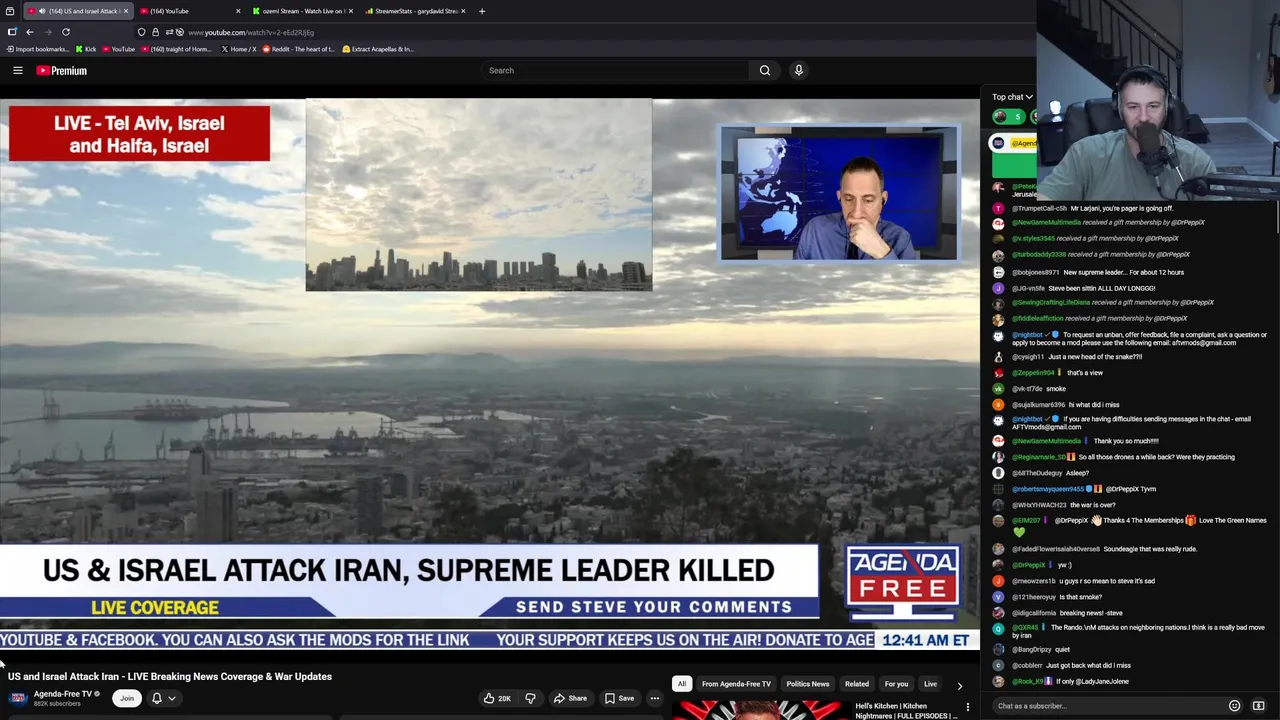
Task: Select the Politics News chip
Action: [x=807, y=684]
